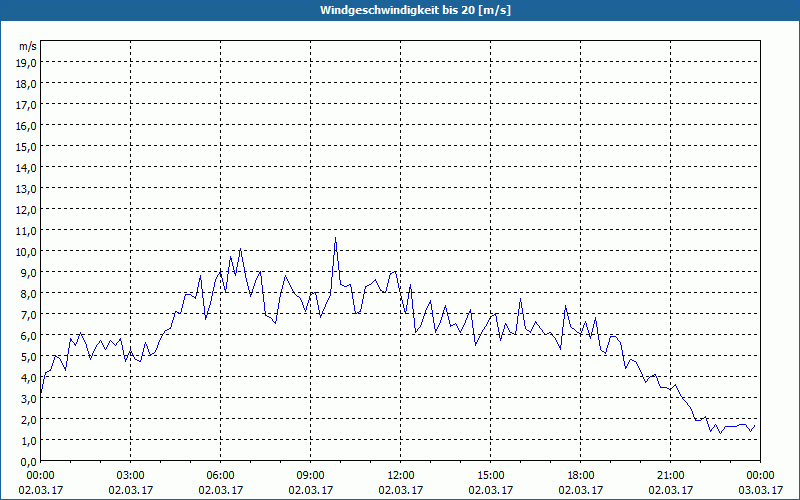Click the 16,0 y-axis label
Screen dimensions: 800x500
[x=27, y=126]
